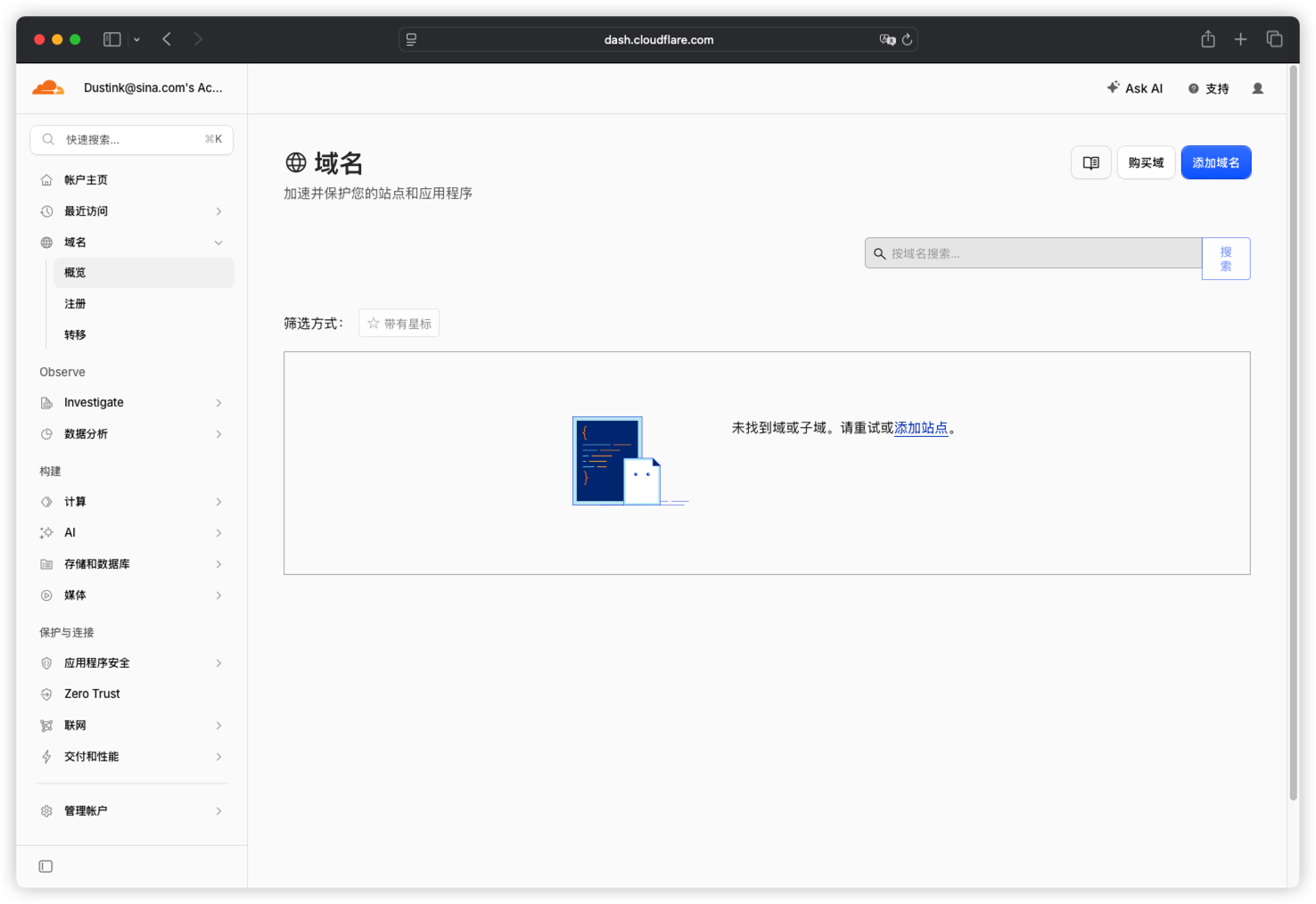Expand the 存储和数据库 section
The width and height of the screenshot is (1316, 904).
pos(132,564)
